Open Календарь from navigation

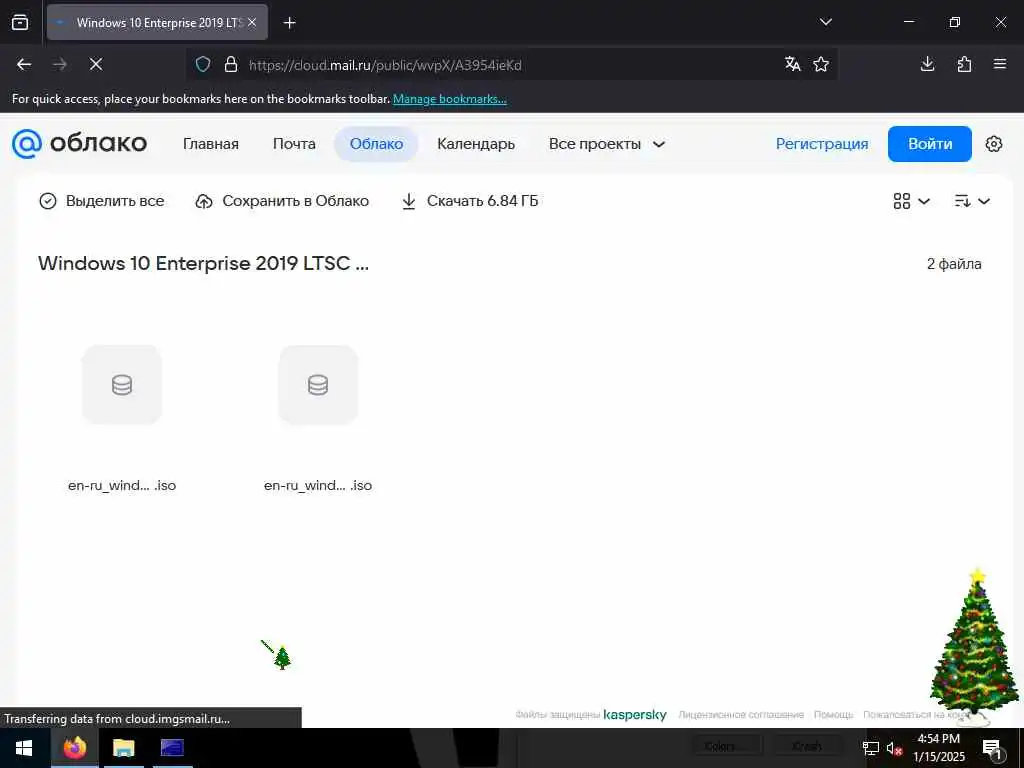click(x=476, y=144)
